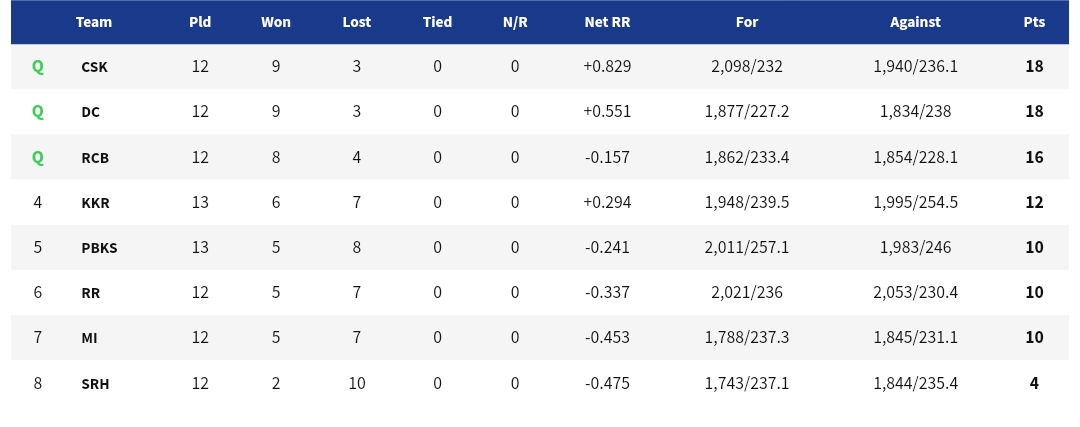Click the green Q icon beside CSK
This screenshot has width=1080, height=427.
click(x=38, y=67)
